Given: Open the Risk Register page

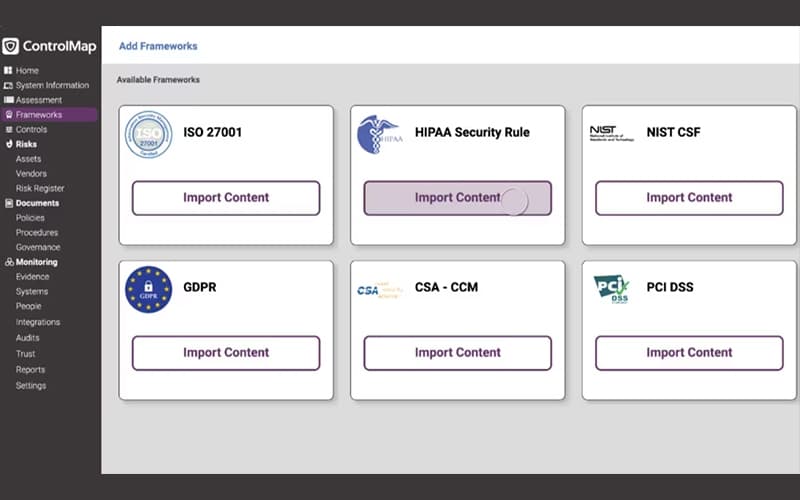Looking at the screenshot, I should click(40, 188).
